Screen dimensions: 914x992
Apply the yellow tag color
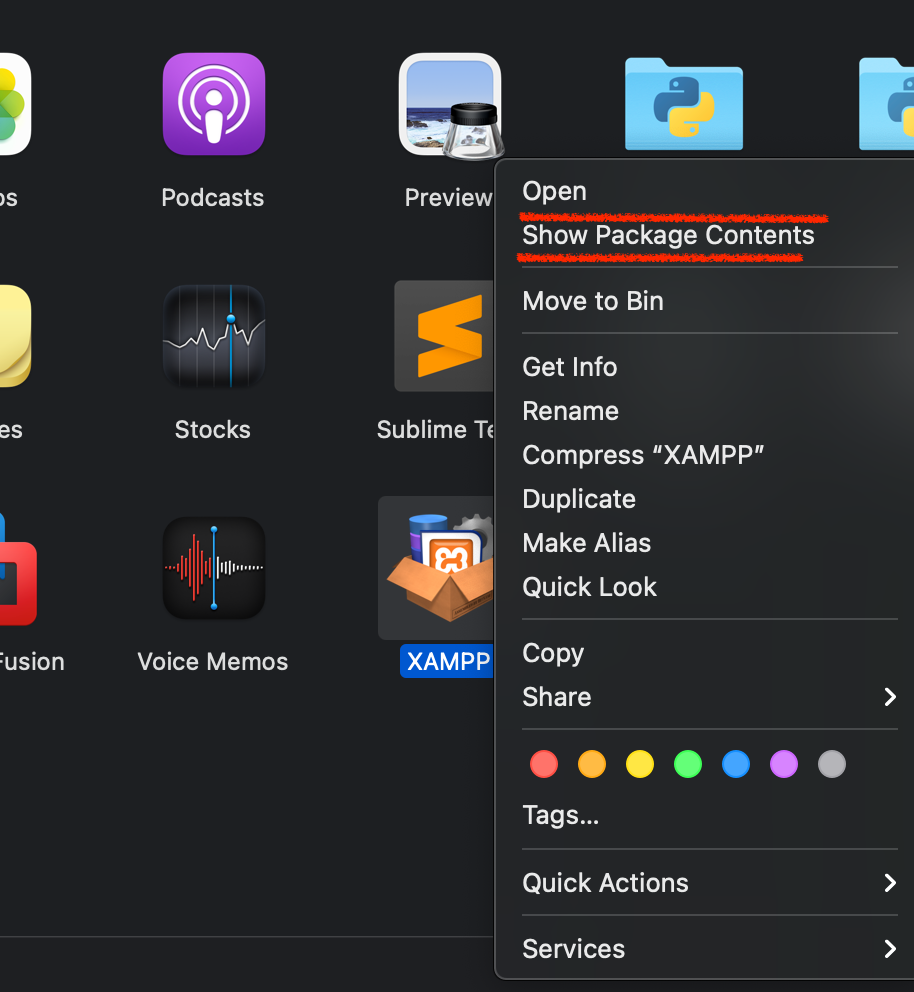tap(640, 764)
